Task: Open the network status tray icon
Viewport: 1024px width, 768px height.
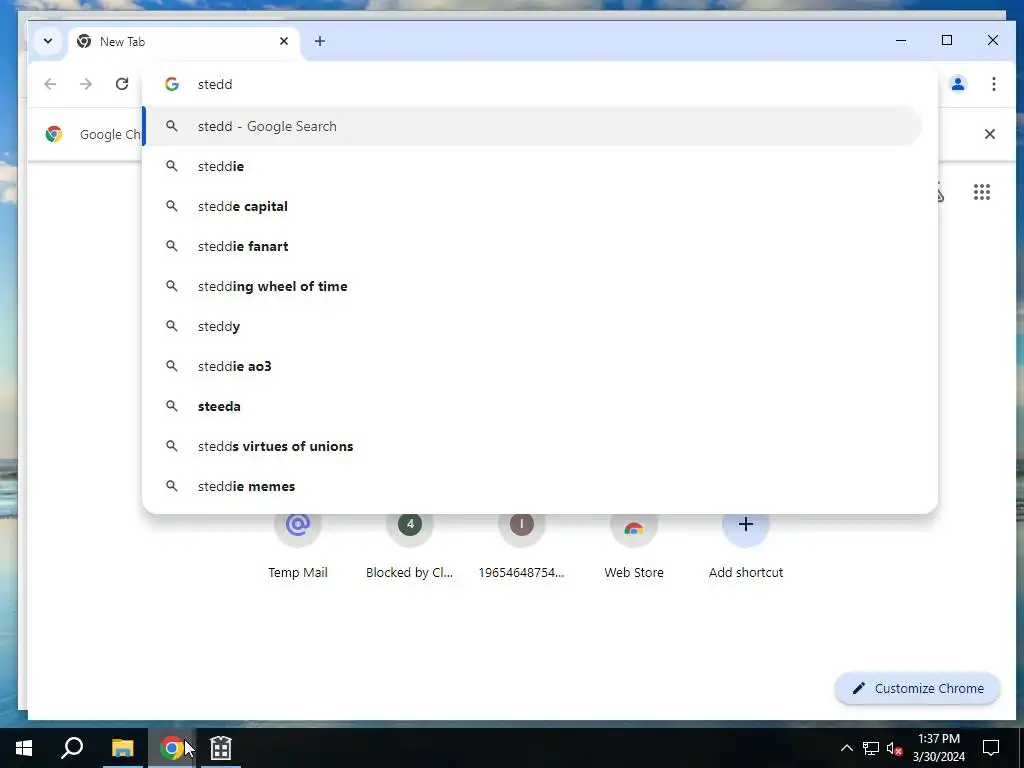Action: tap(871, 748)
